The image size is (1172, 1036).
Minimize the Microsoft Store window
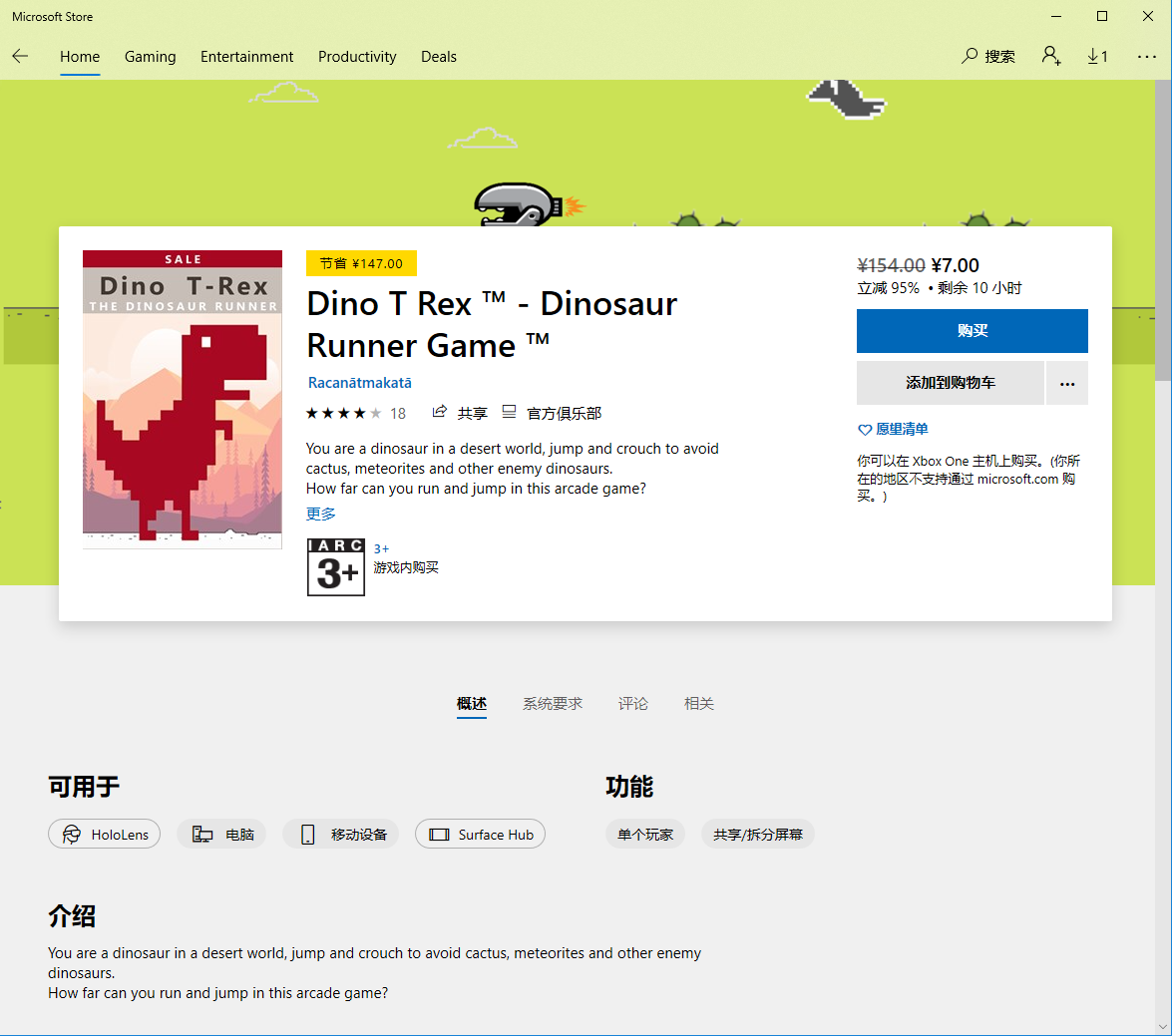pyautogui.click(x=1056, y=16)
